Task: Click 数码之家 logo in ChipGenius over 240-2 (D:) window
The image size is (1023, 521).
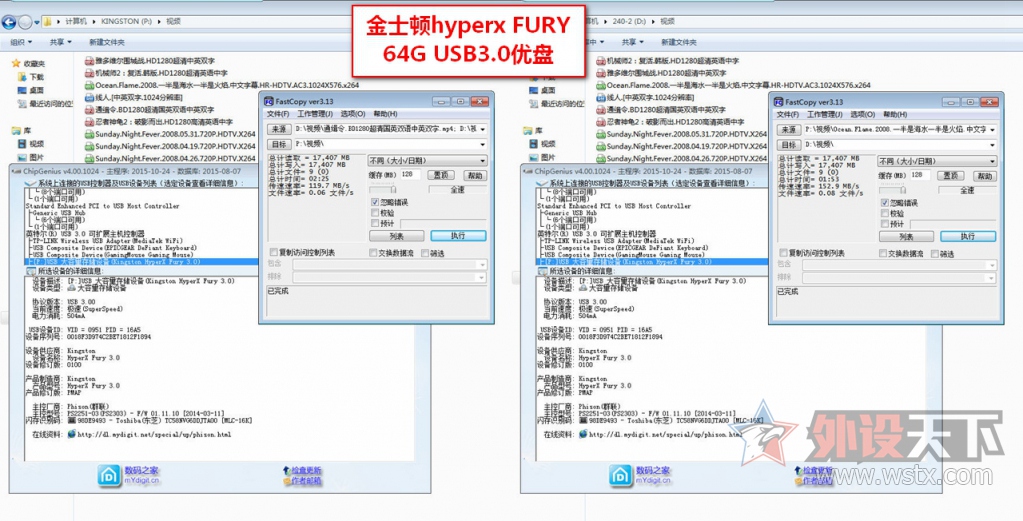Action: pyautogui.click(x=620, y=475)
